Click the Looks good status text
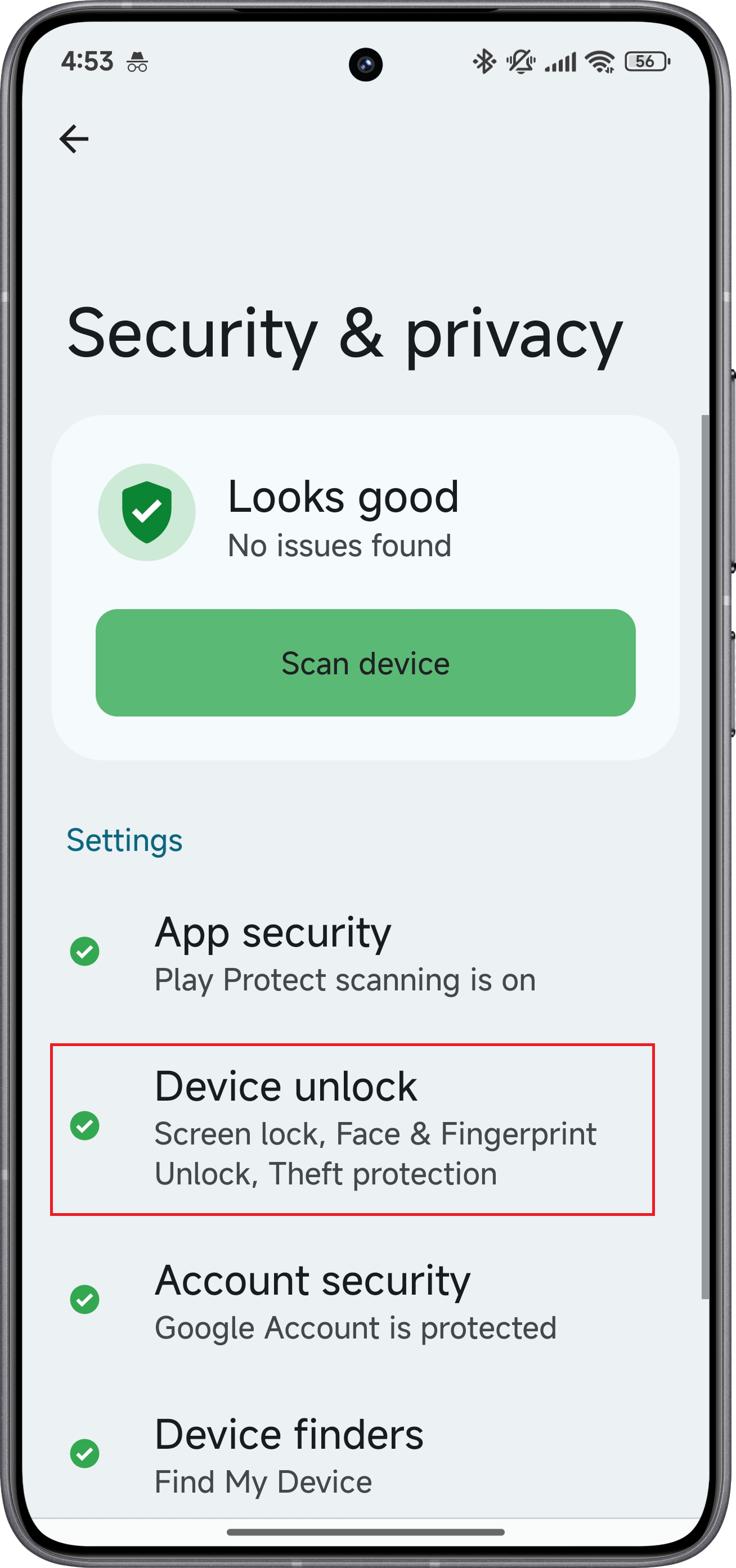The width and height of the screenshot is (736, 1568). tap(343, 497)
